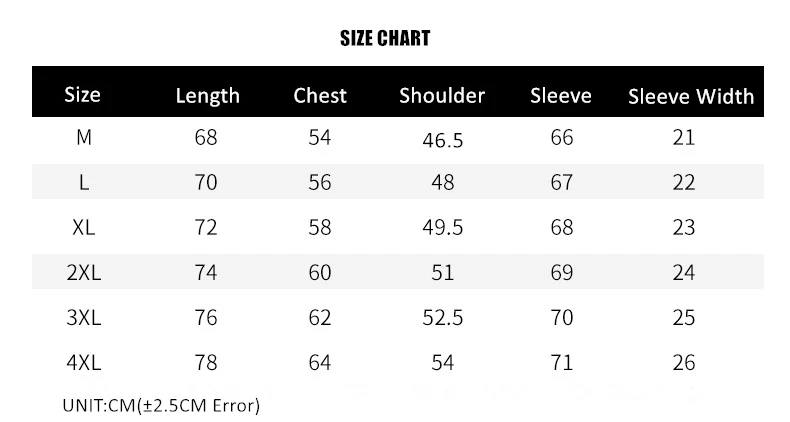Click the Length column header
790x422 pixels.
208,96
